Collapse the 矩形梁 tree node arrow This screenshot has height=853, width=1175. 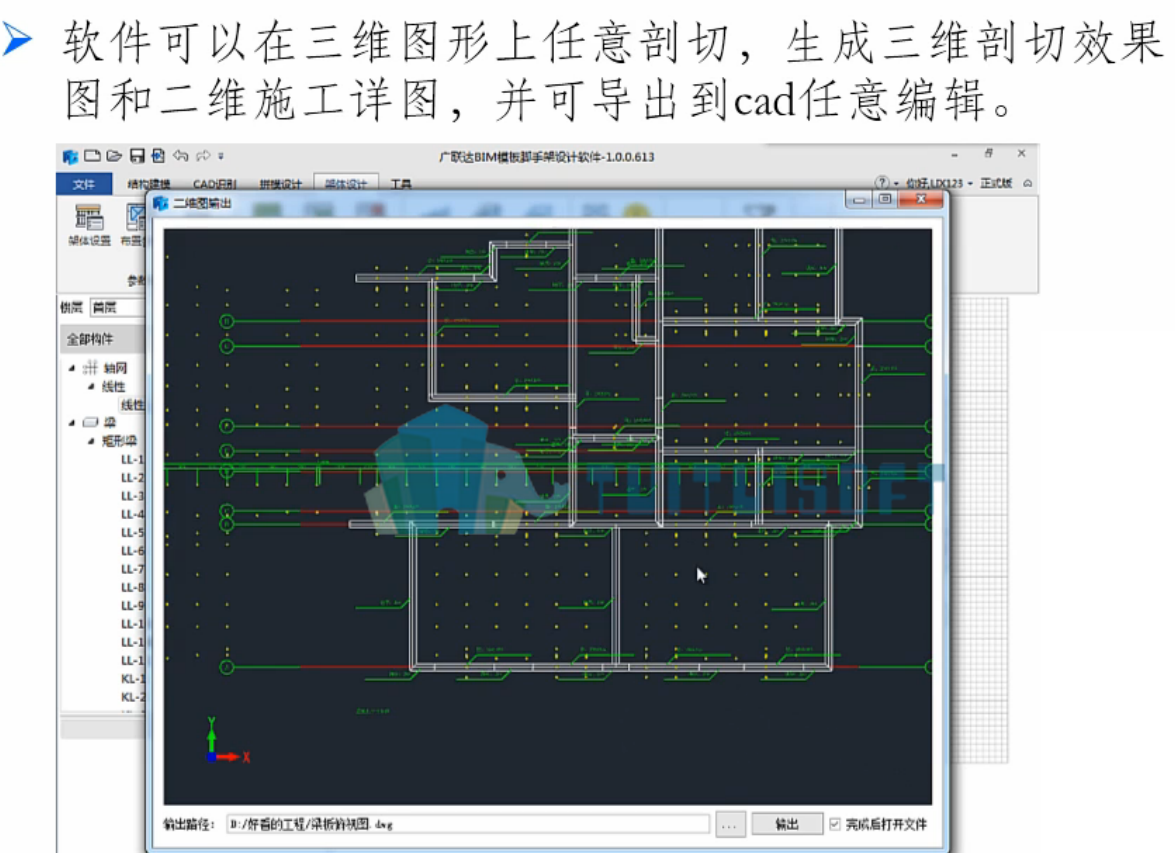tap(91, 441)
